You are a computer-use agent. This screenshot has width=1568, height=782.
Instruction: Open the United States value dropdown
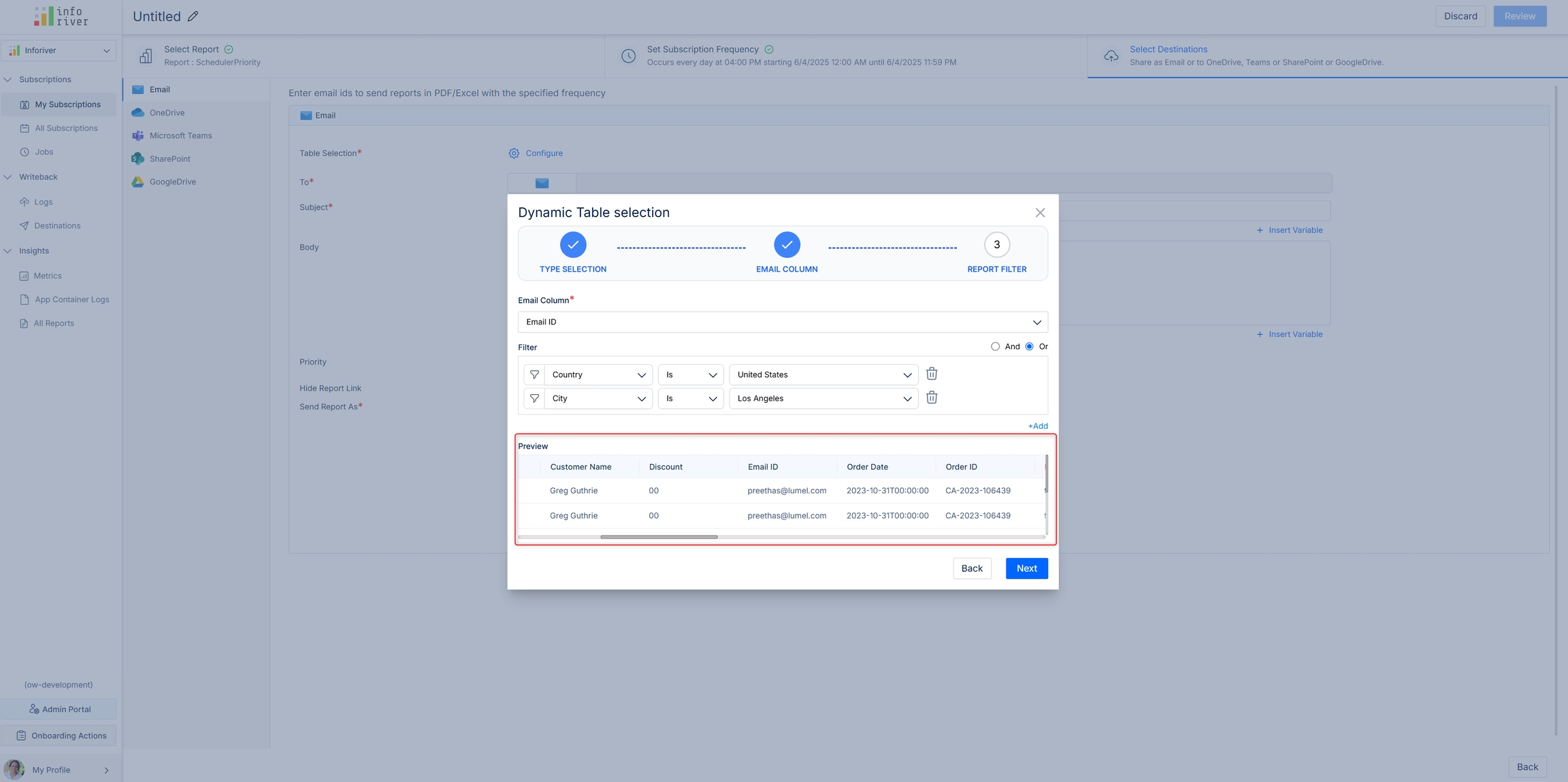823,374
